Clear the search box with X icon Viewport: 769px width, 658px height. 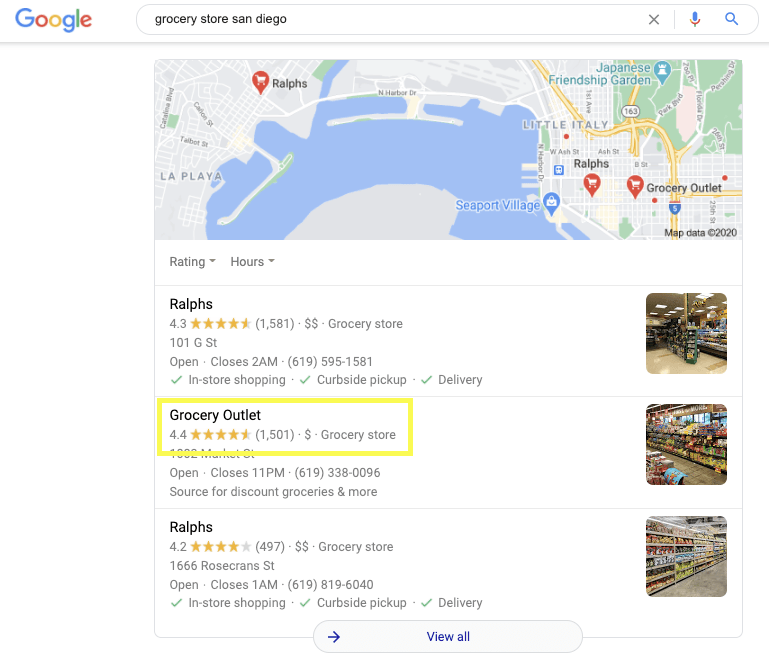[654, 20]
